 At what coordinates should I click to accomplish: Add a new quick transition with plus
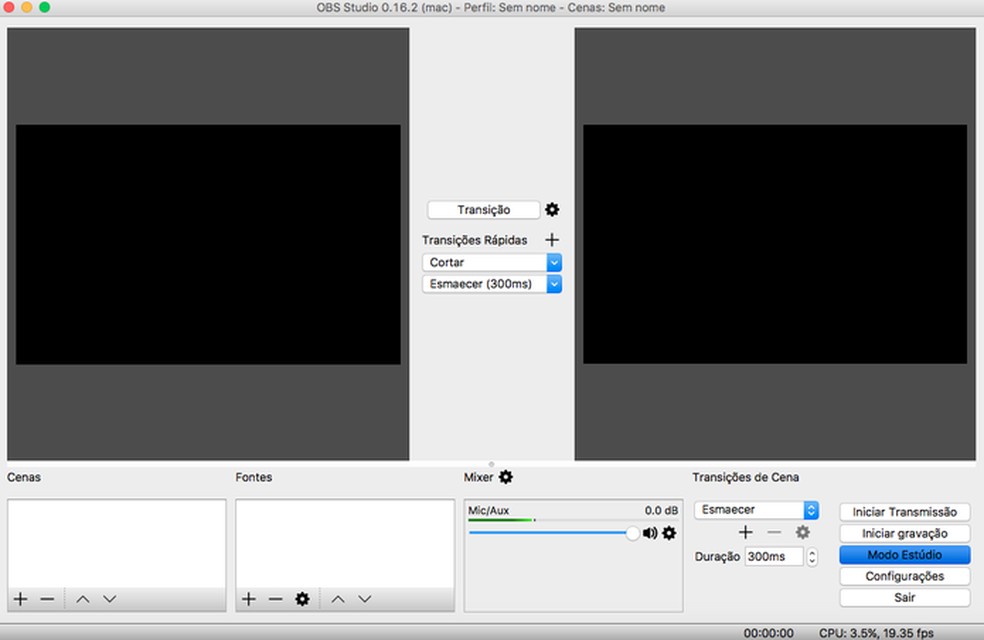552,240
